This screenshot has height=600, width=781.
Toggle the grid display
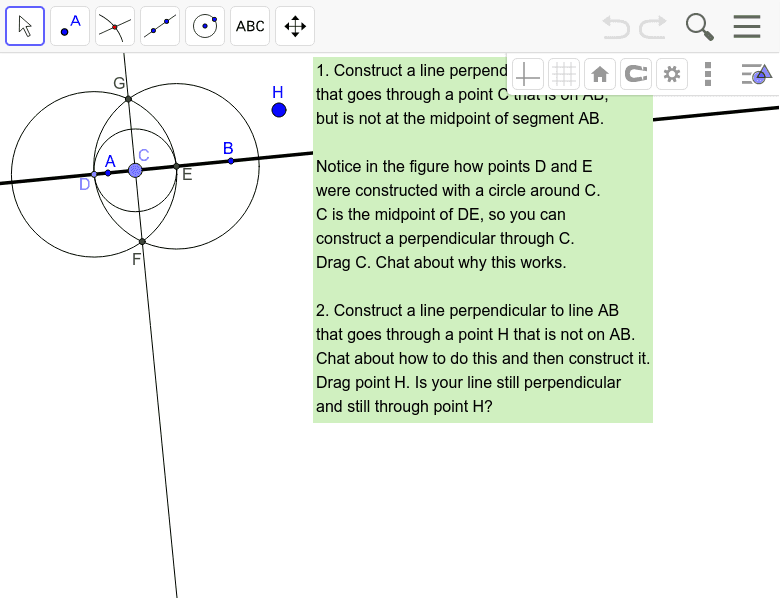[x=564, y=75]
